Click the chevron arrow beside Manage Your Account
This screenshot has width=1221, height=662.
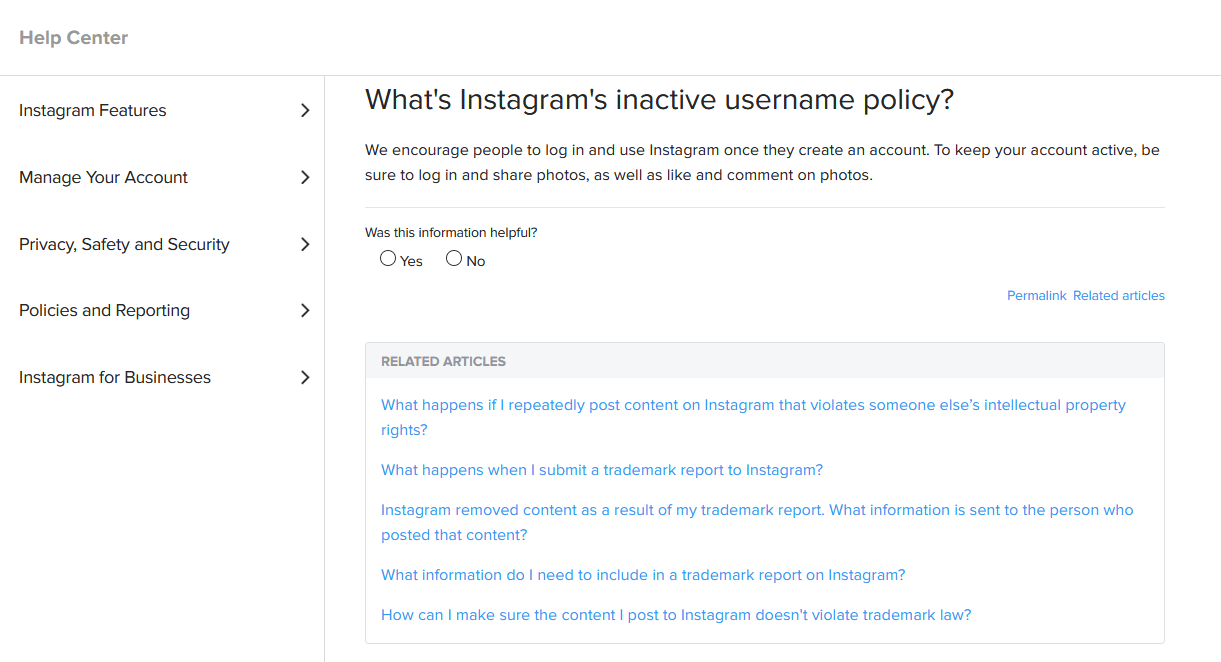coord(306,178)
